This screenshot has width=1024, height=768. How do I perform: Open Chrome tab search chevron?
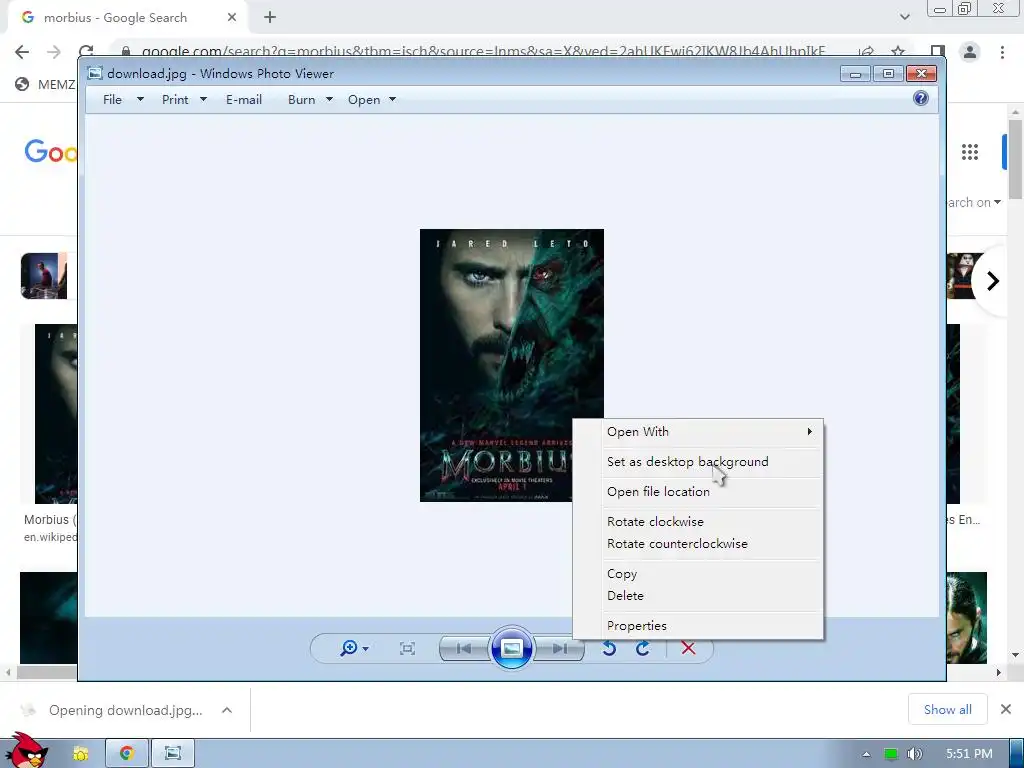(904, 17)
